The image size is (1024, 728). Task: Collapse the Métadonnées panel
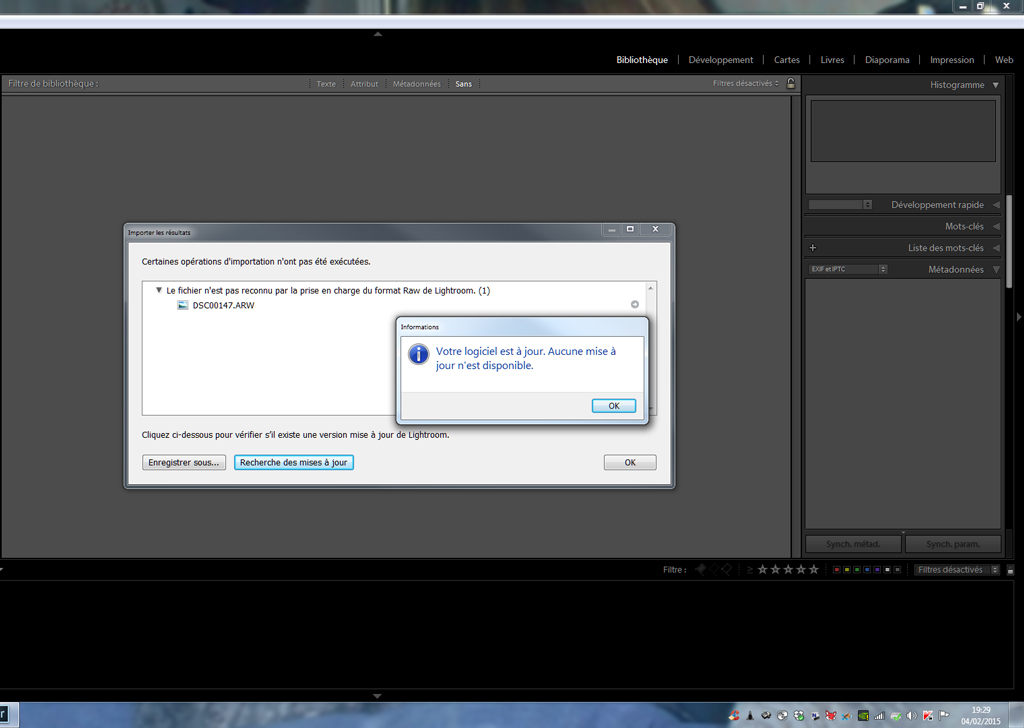[996, 269]
